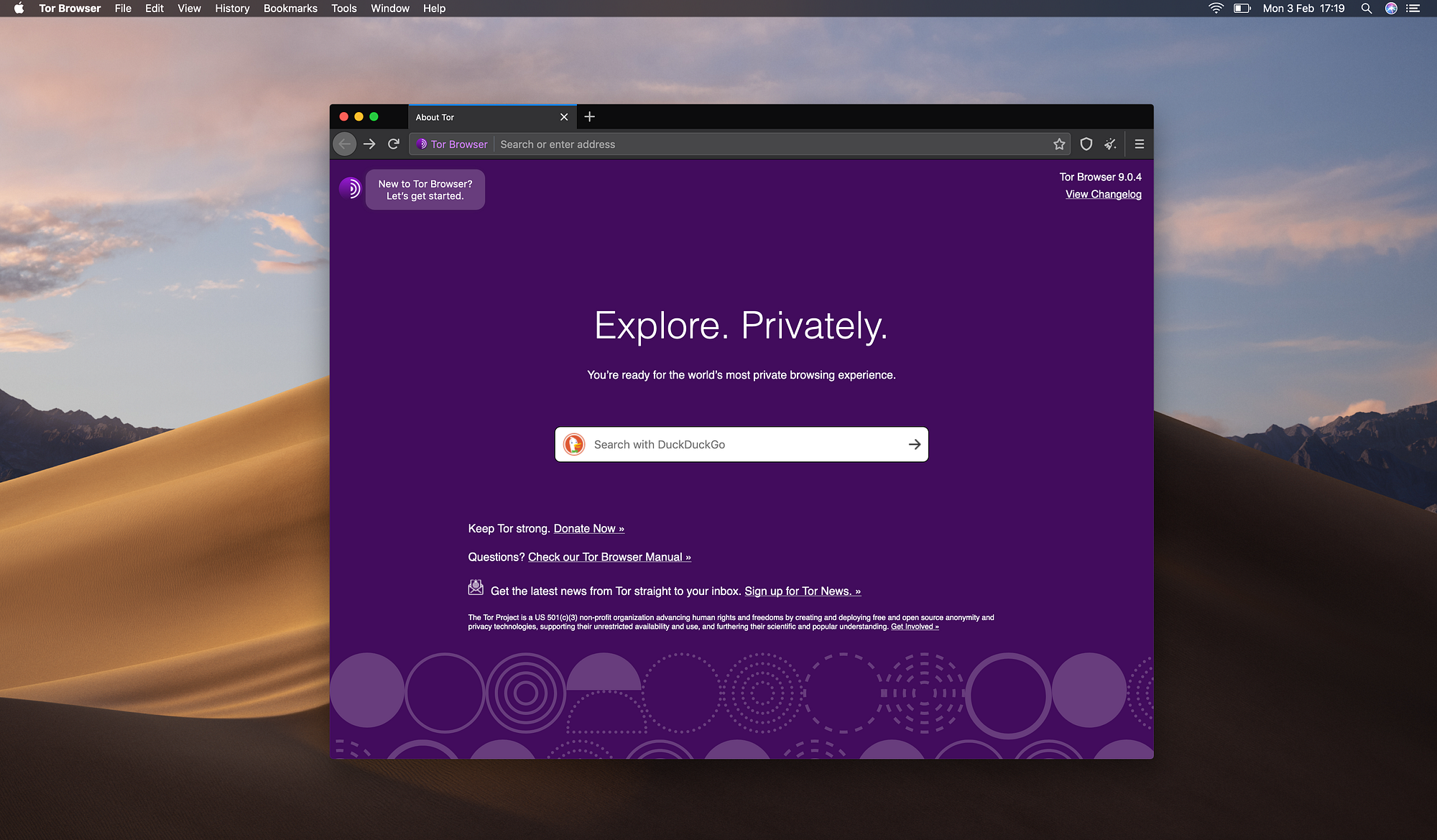The width and height of the screenshot is (1437, 840).
Task: Open Spotlight search
Action: point(1367,9)
